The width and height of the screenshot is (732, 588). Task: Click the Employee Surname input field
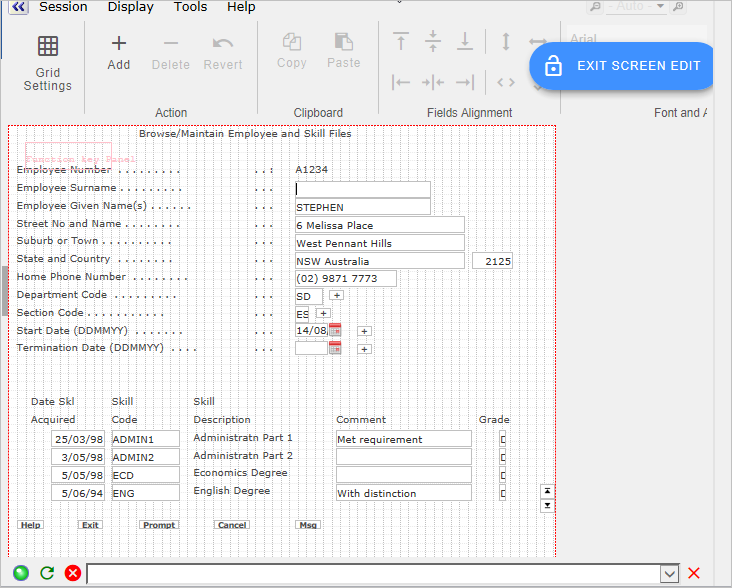click(363, 189)
